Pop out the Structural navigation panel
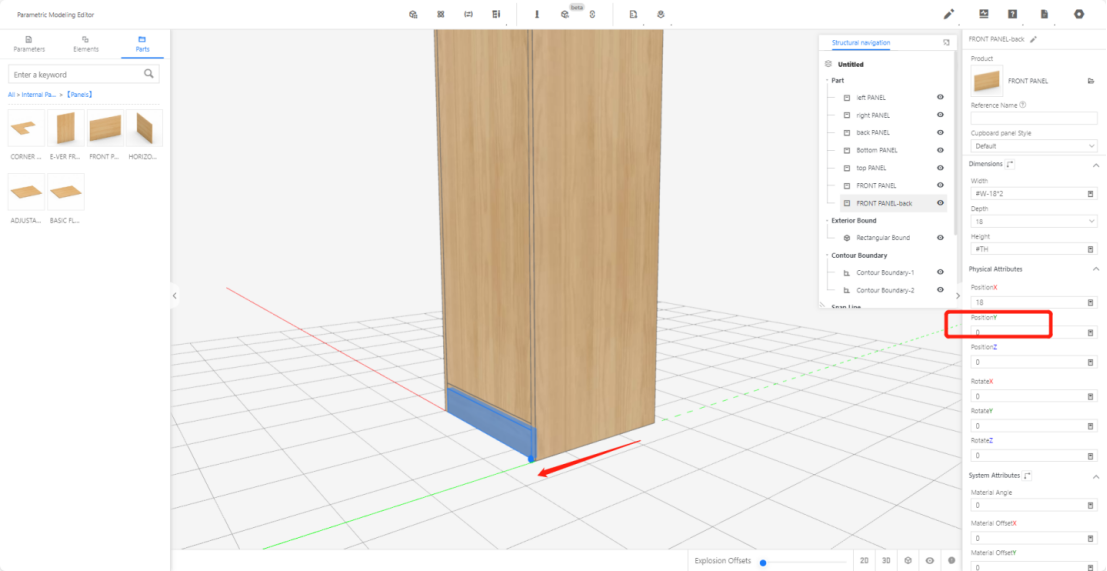The height and width of the screenshot is (571, 1107). click(946, 43)
